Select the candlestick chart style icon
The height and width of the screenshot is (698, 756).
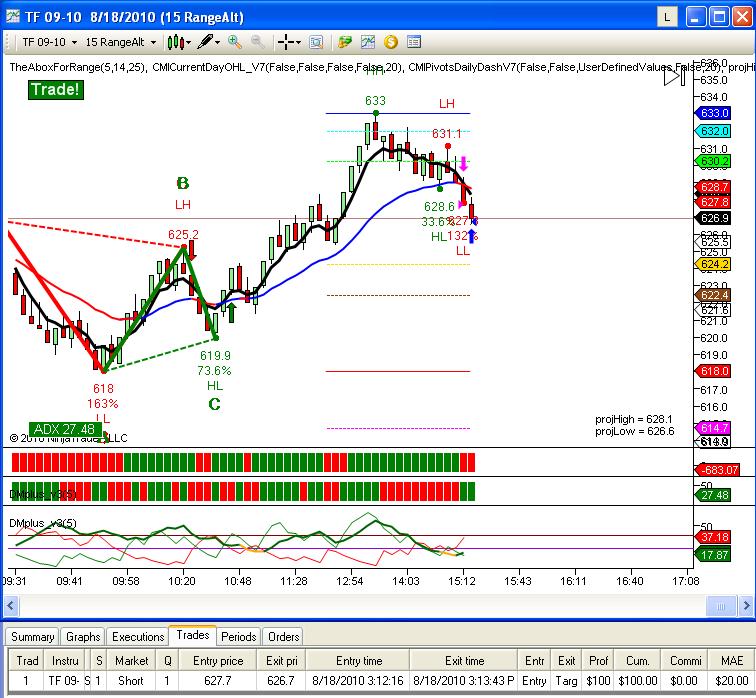tap(176, 42)
